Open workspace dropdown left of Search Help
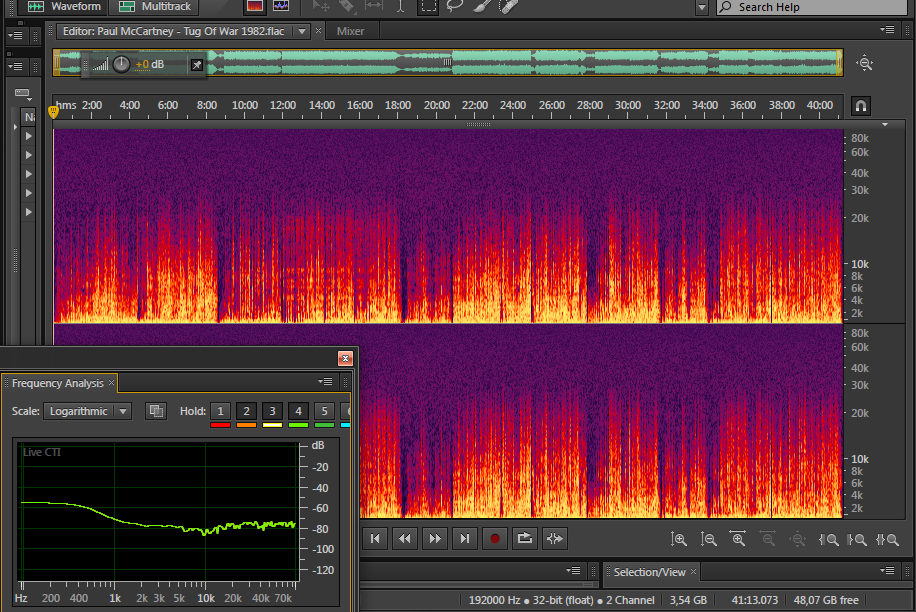This screenshot has width=916, height=612. (x=702, y=8)
